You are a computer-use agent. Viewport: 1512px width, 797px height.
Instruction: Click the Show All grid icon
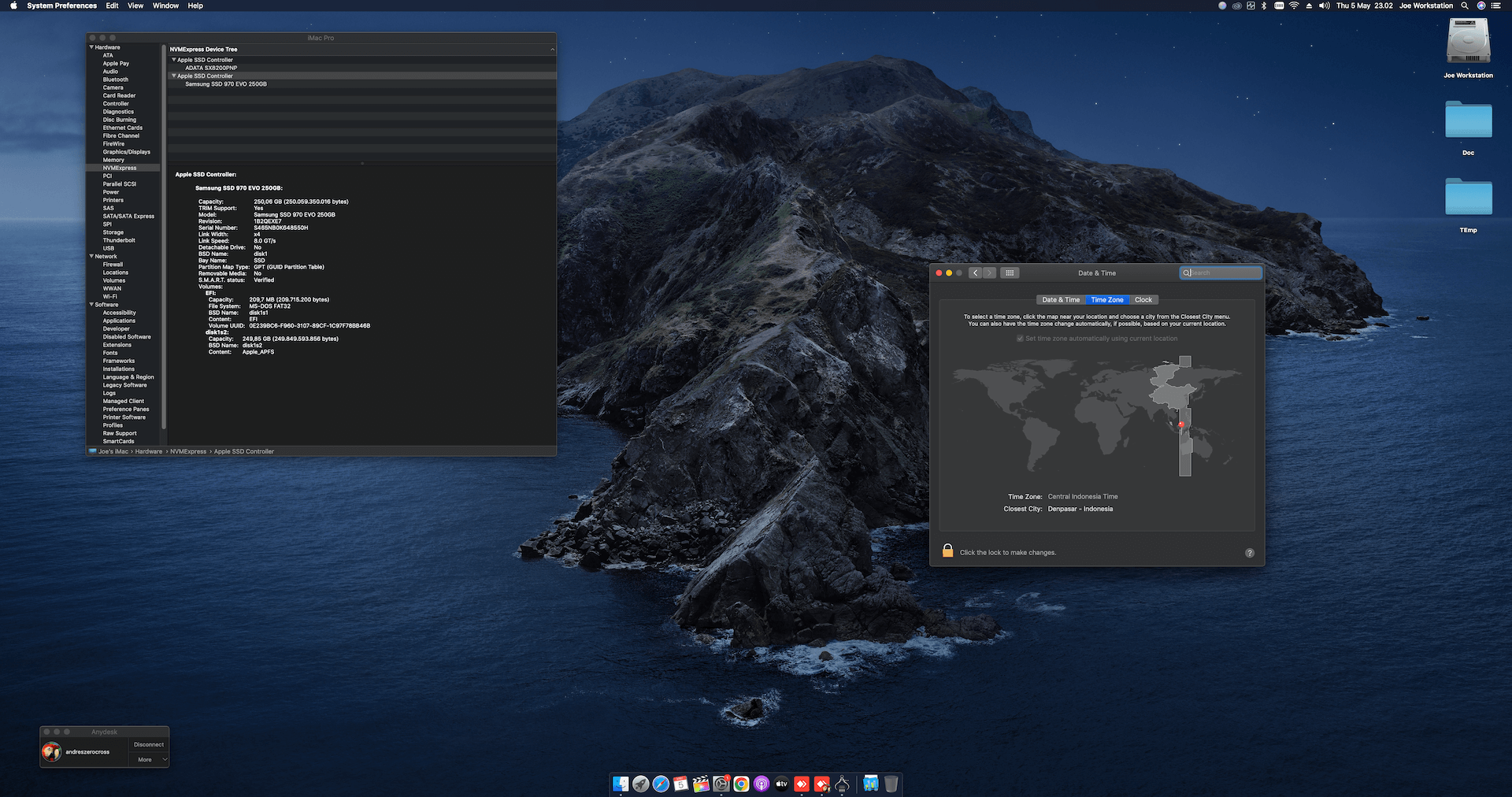click(x=1010, y=273)
